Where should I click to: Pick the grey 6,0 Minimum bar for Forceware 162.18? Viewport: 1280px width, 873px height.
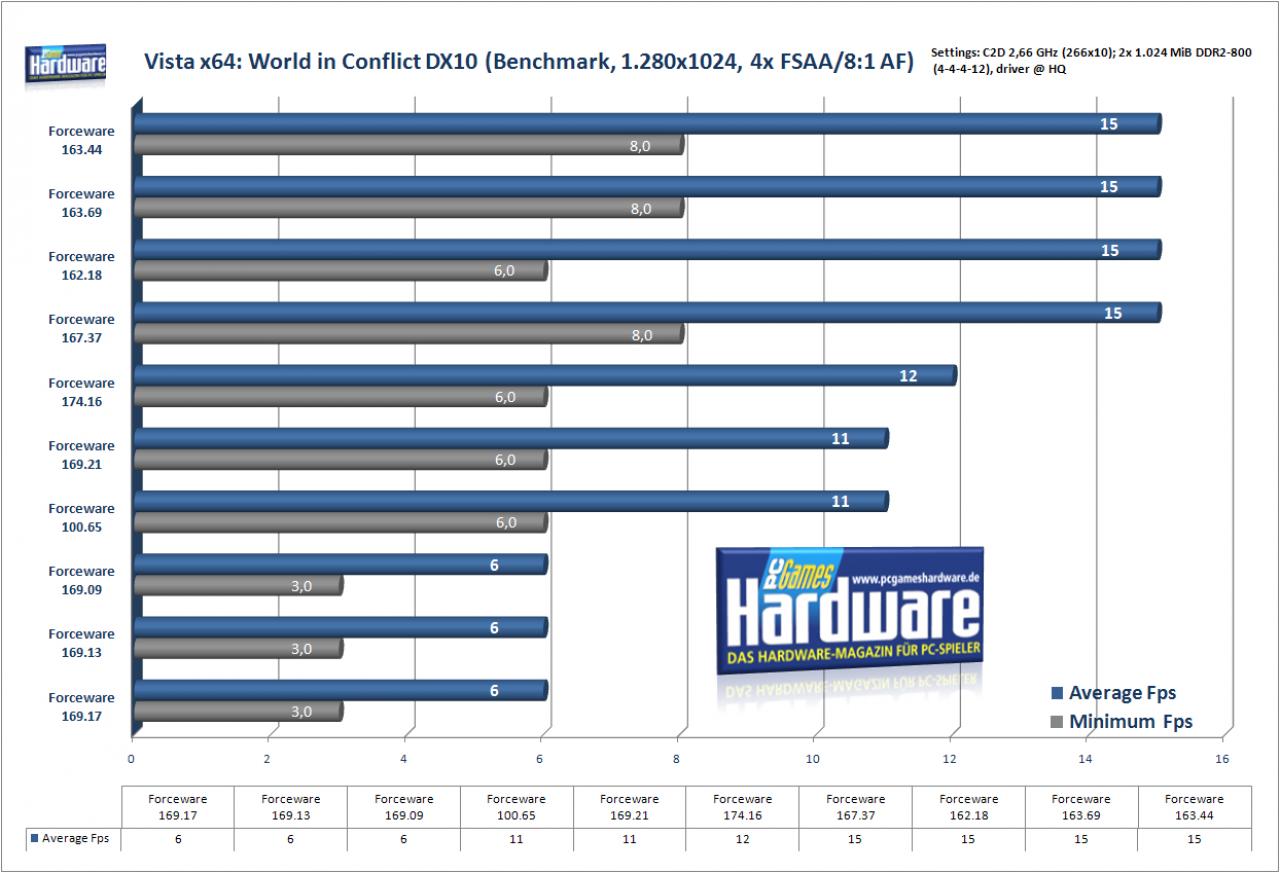pyautogui.click(x=340, y=271)
